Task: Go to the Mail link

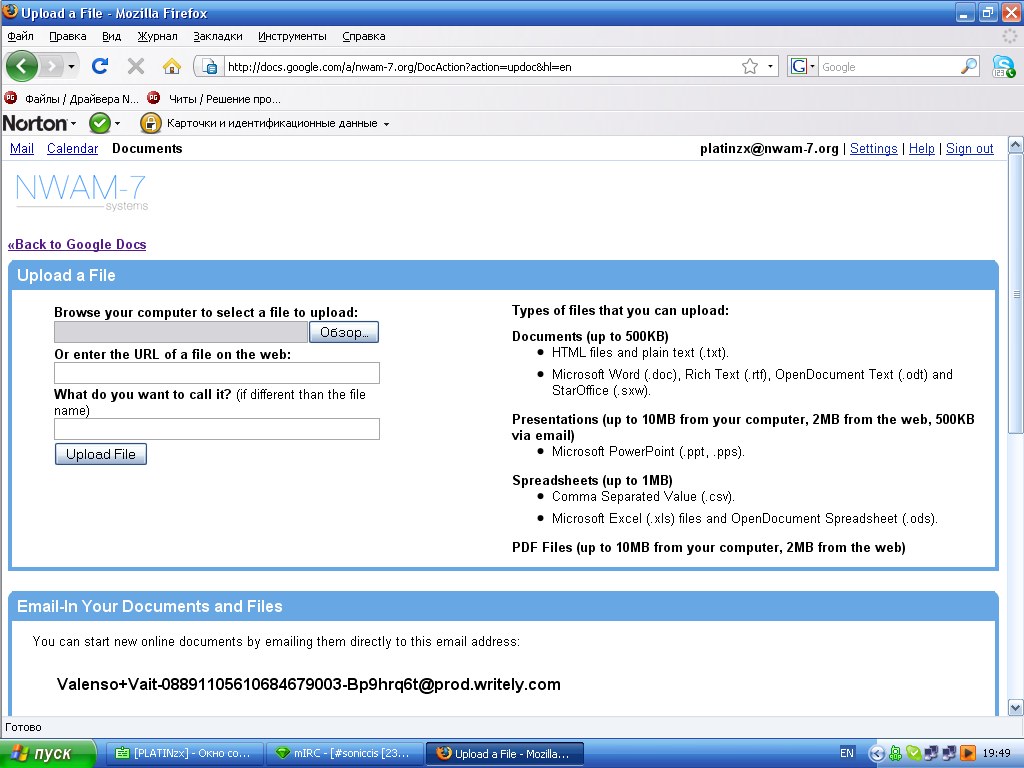Action: (x=22, y=148)
